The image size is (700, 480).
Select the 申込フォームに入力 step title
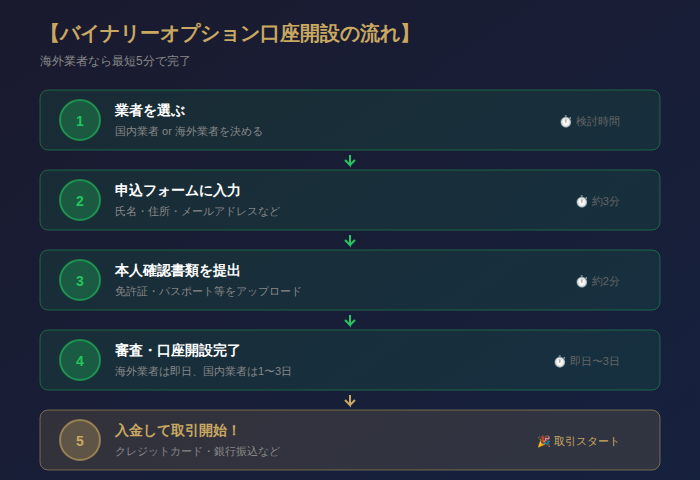[x=177, y=191]
